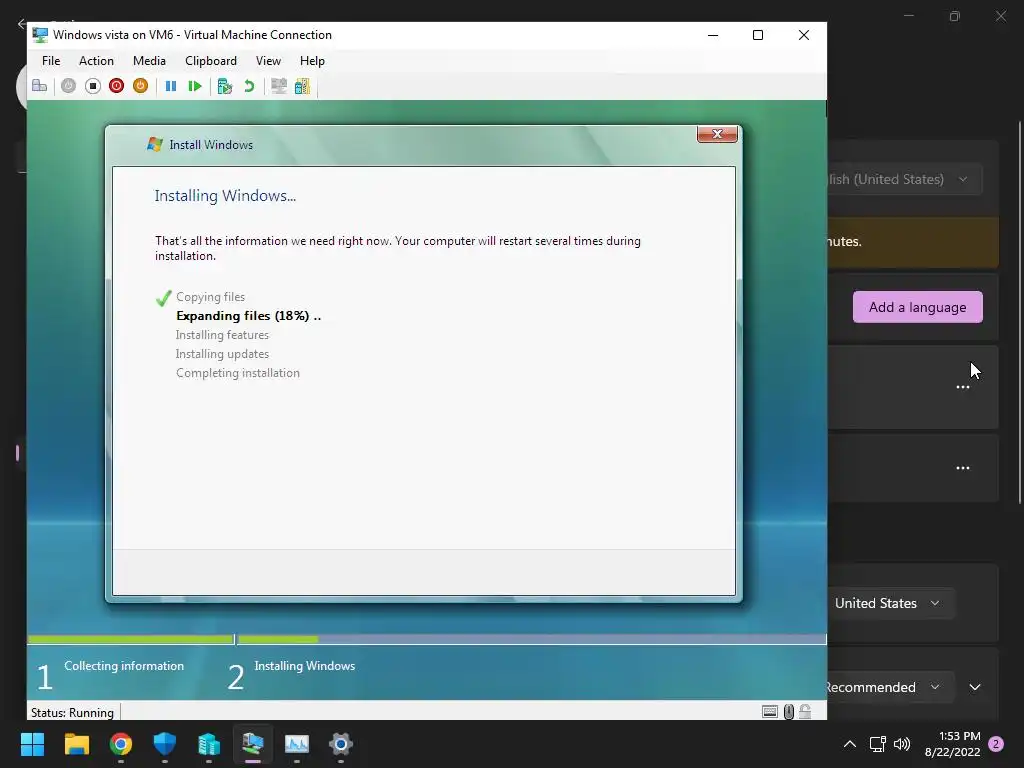Create a checkpoint with toolbar icon
This screenshot has width=1024, height=768.
coord(225,86)
